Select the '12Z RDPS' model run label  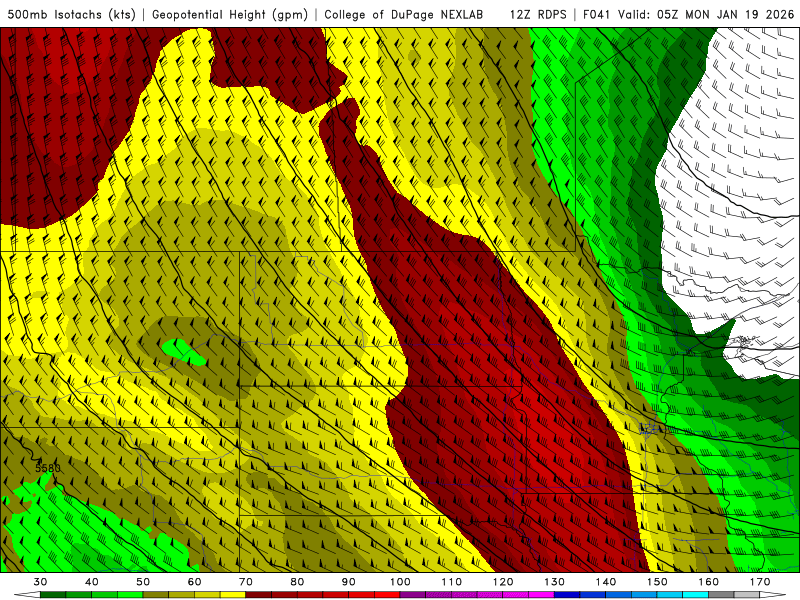538,15
